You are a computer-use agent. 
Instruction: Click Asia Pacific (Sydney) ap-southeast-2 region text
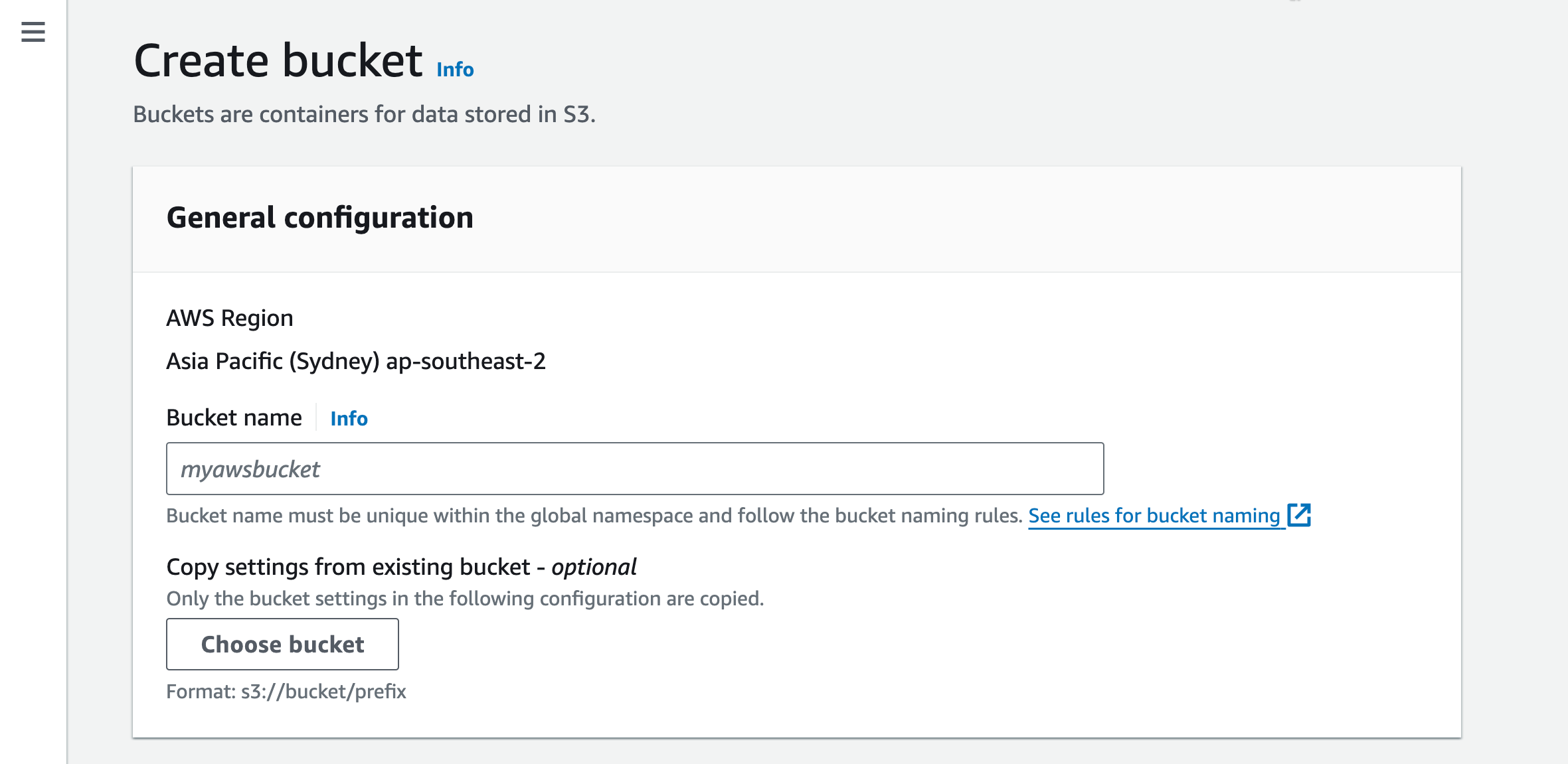click(356, 362)
